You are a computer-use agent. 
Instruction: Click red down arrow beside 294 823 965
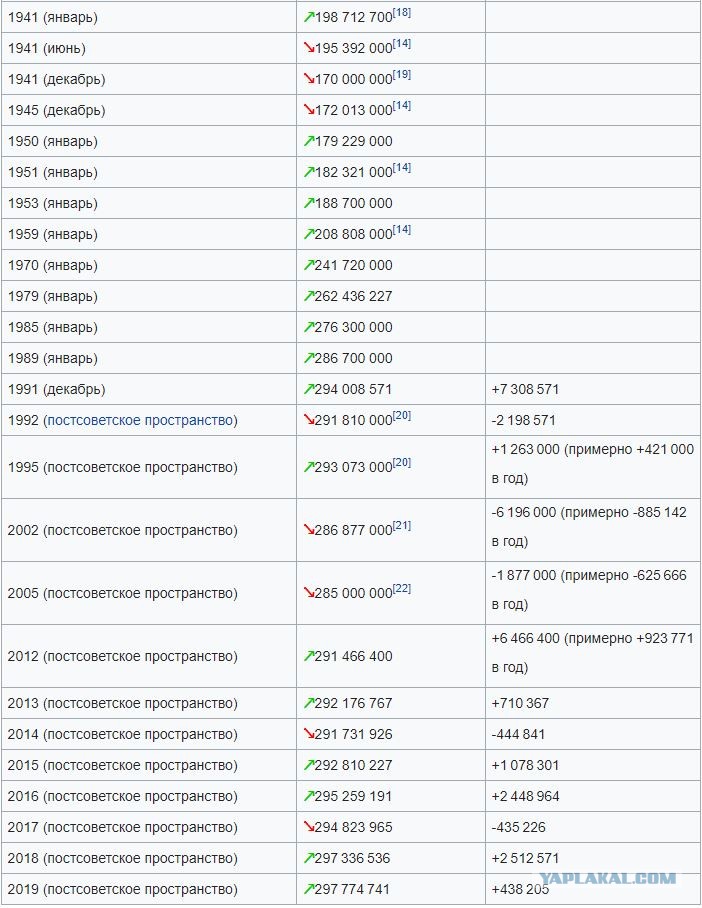(x=309, y=827)
